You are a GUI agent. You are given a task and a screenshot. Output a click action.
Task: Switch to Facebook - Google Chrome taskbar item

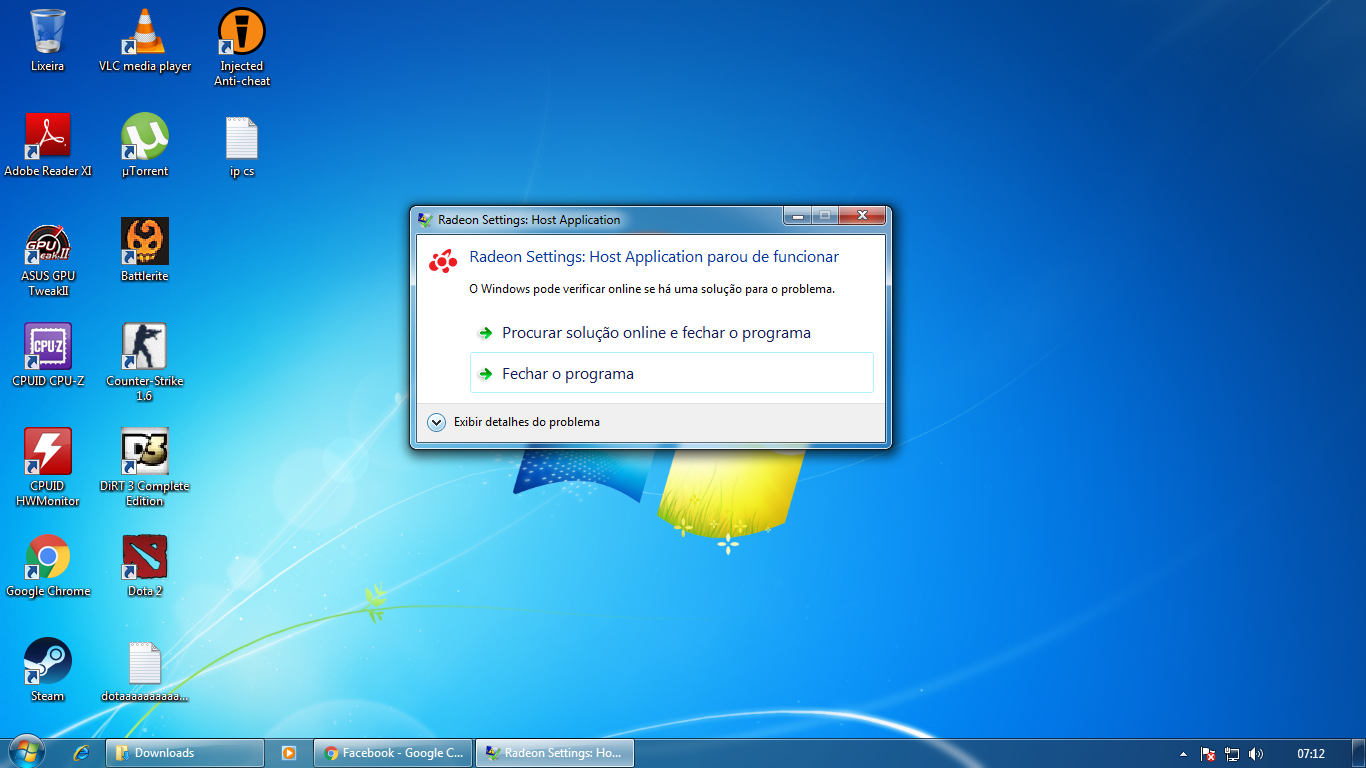[394, 753]
